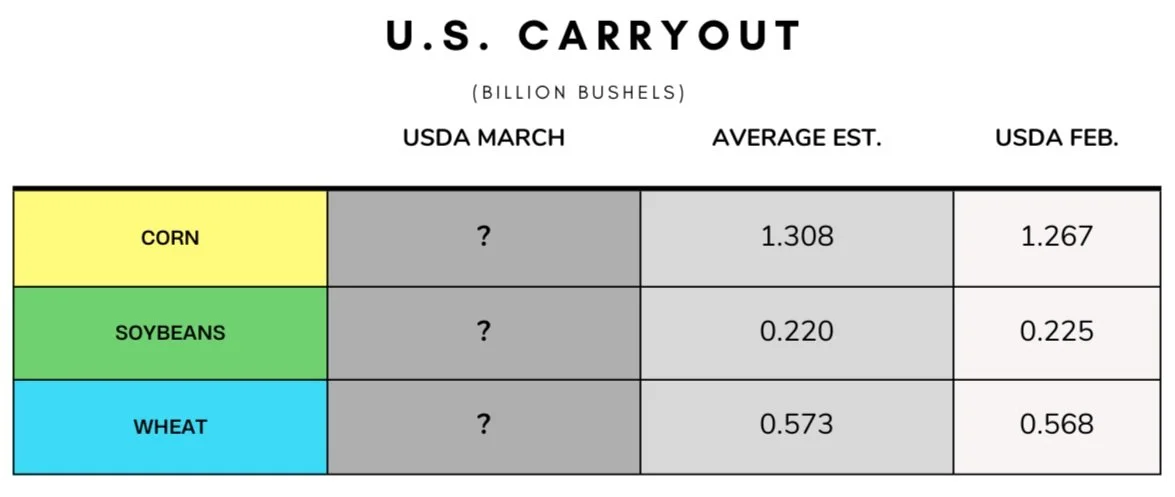The image size is (1175, 497).
Task: Click the question mark in the SOYBEANS row
Action: (483, 331)
